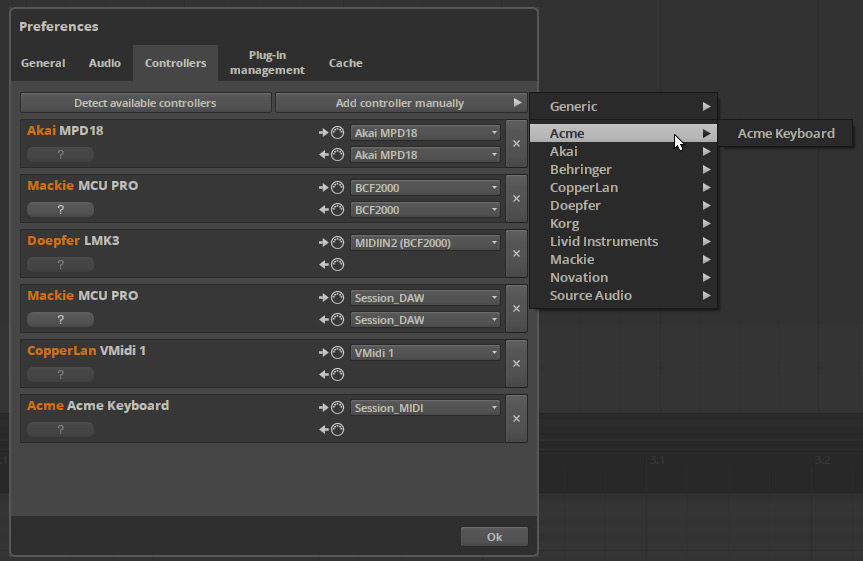This screenshot has width=863, height=561.
Task: Open MIDIIN2 (BCF2000) input dropdown
Action: (425, 243)
